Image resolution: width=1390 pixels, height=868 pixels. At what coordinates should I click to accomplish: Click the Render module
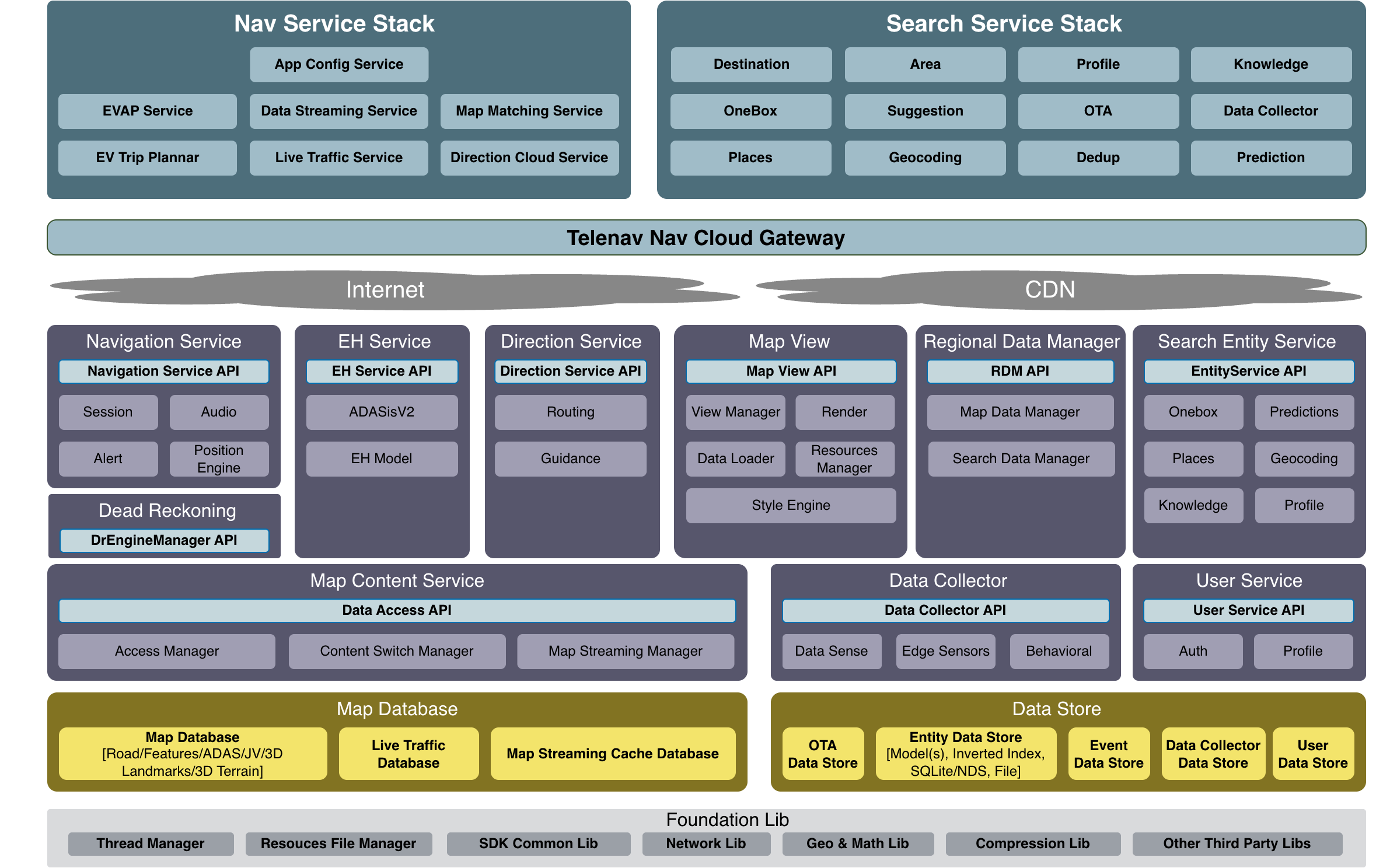click(844, 412)
